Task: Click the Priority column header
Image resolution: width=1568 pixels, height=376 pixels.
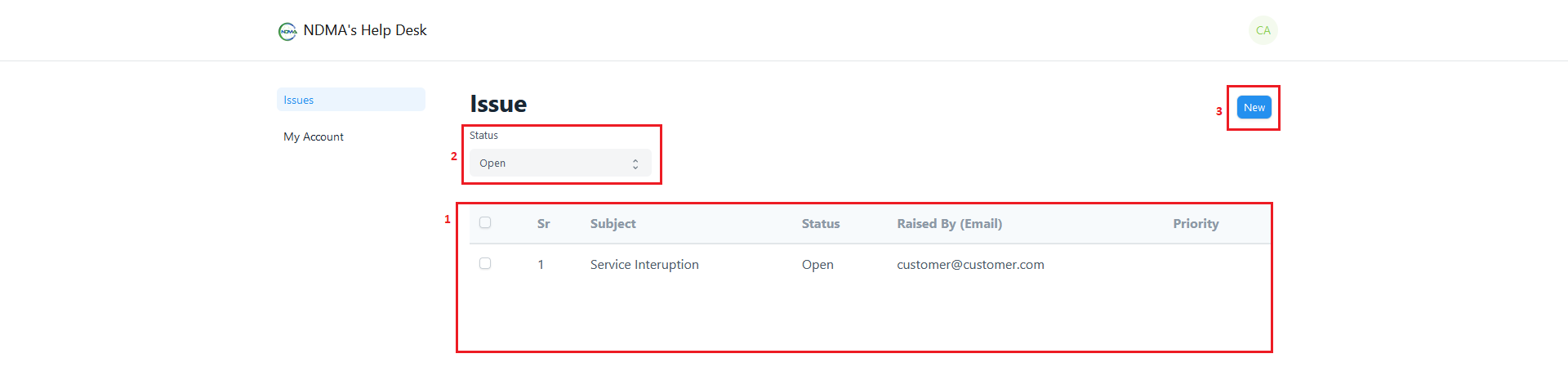Action: click(x=1196, y=224)
